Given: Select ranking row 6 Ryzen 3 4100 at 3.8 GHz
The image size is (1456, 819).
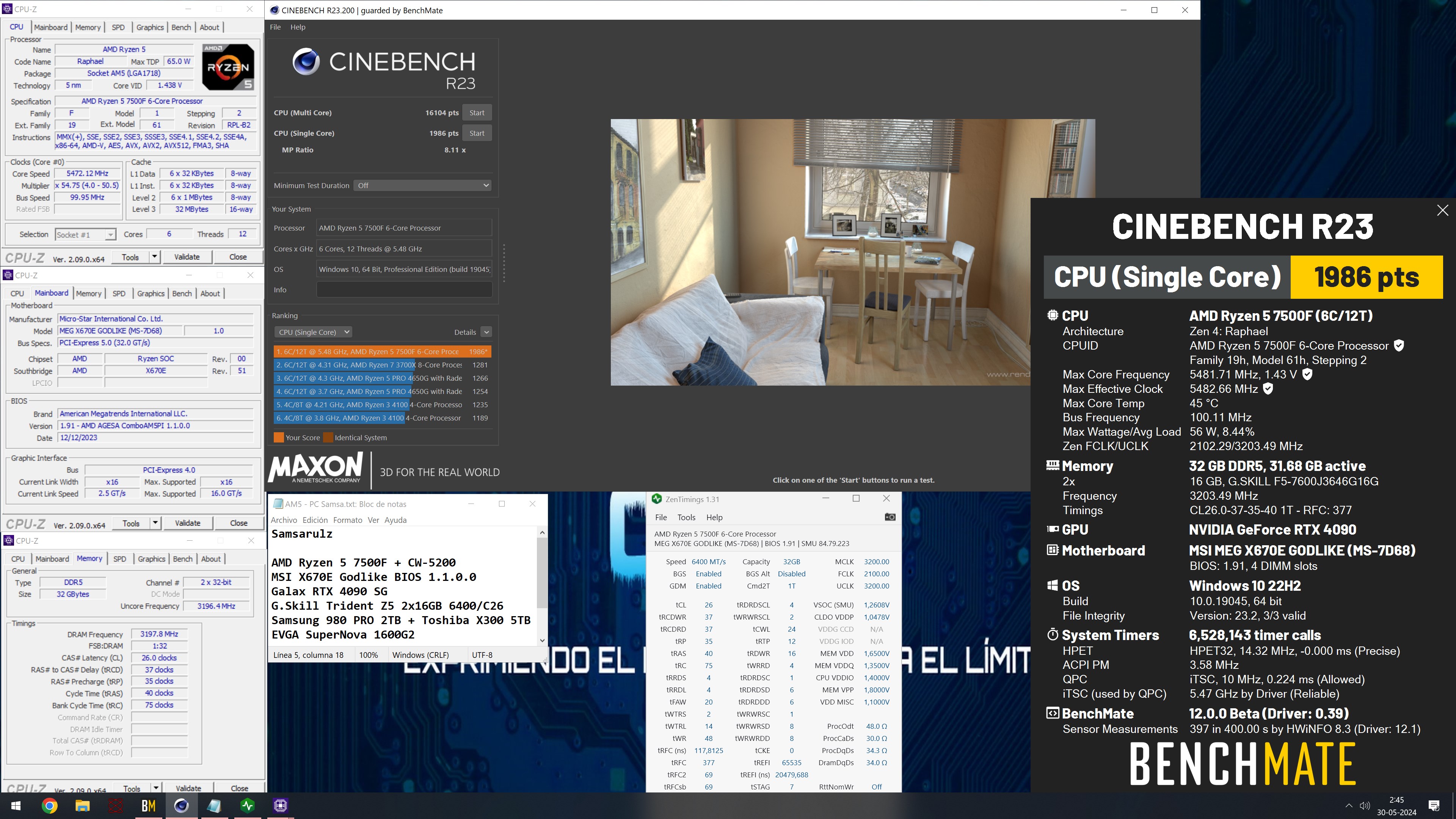Looking at the screenshot, I should click(382, 418).
